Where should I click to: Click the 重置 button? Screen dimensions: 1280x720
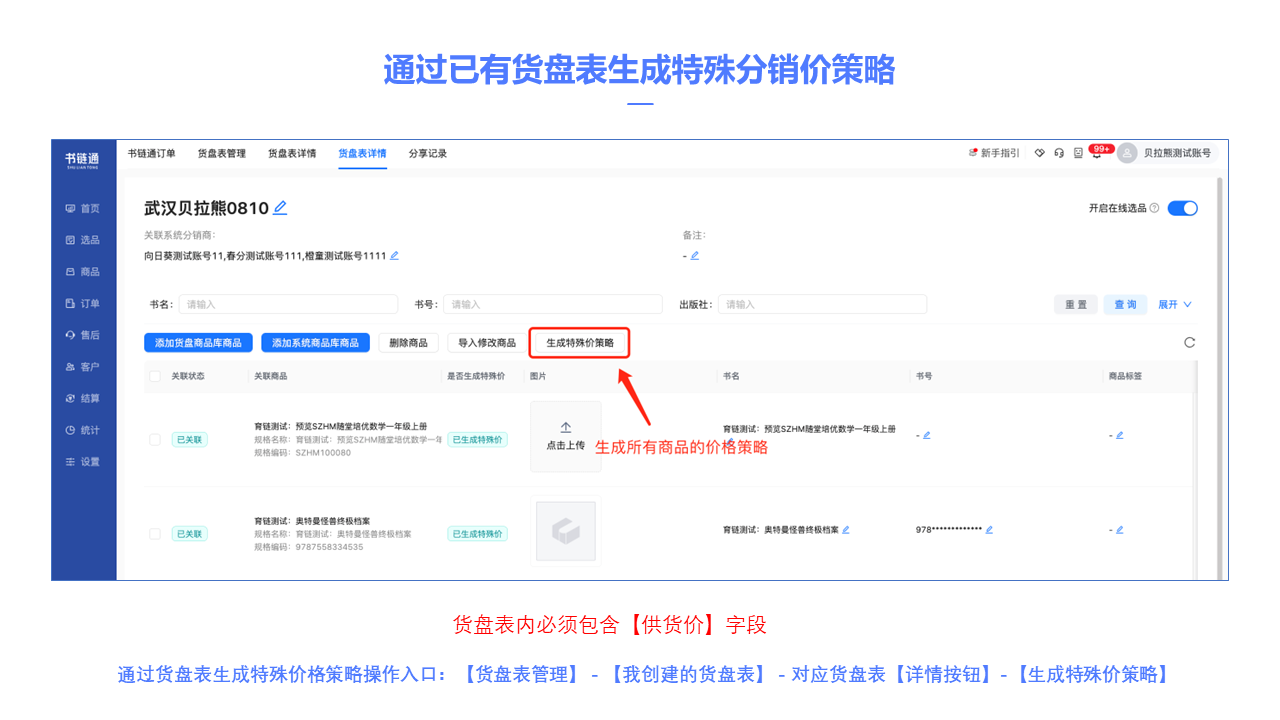click(1076, 305)
